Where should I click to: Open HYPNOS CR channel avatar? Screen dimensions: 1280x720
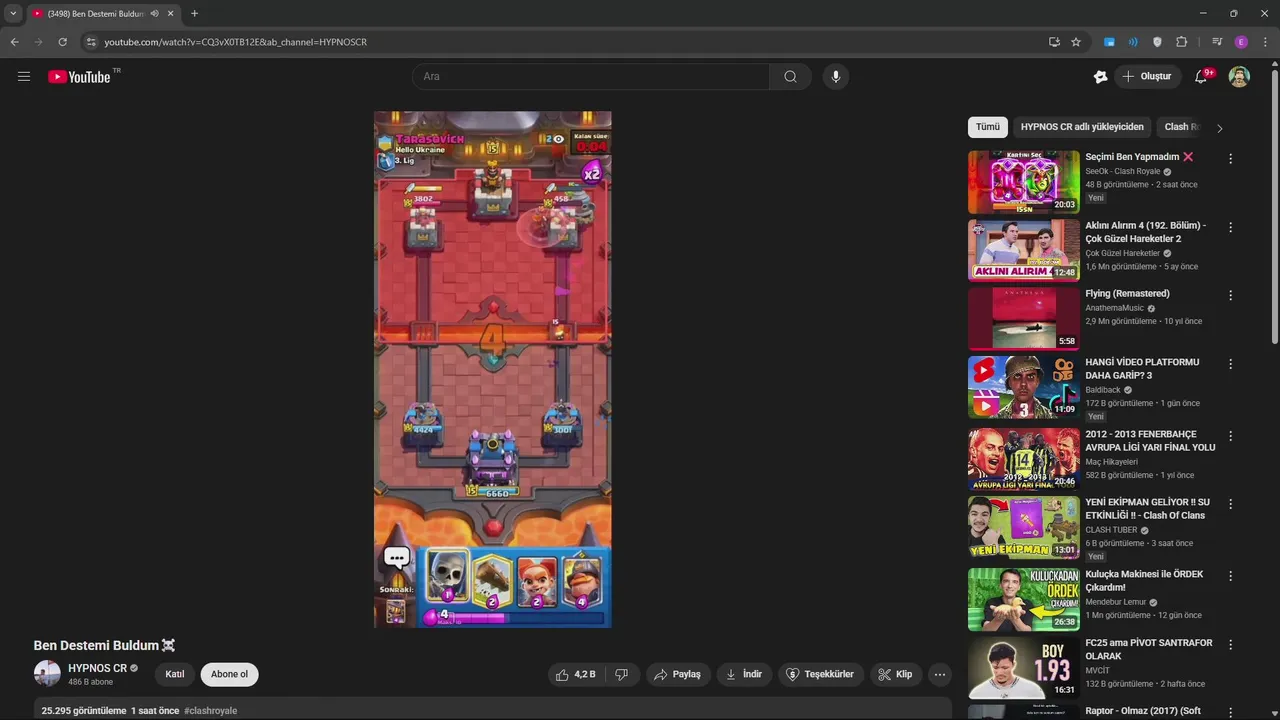click(47, 673)
